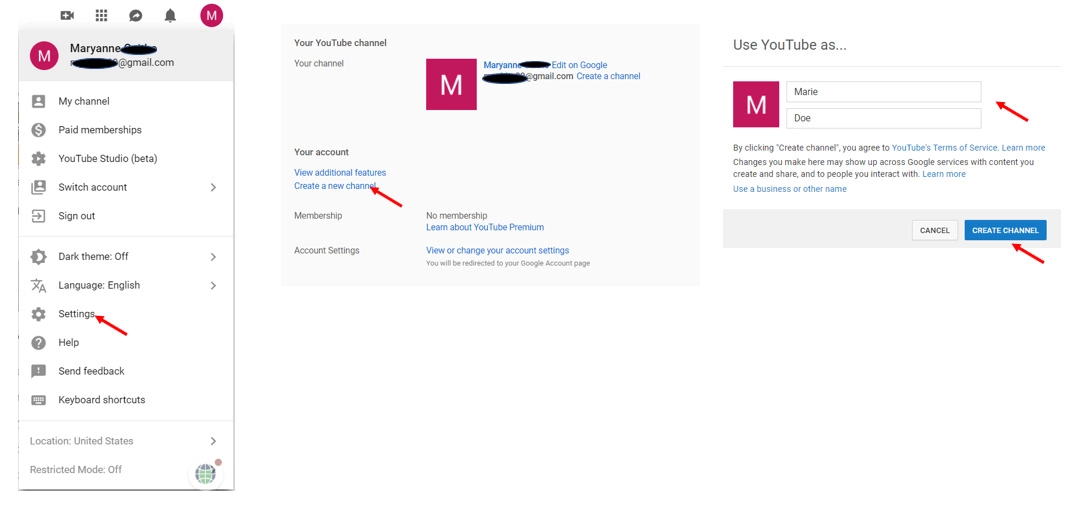Expand the Location chevron
Image resolution: width=1072 pixels, height=510 pixels.
pos(213,441)
